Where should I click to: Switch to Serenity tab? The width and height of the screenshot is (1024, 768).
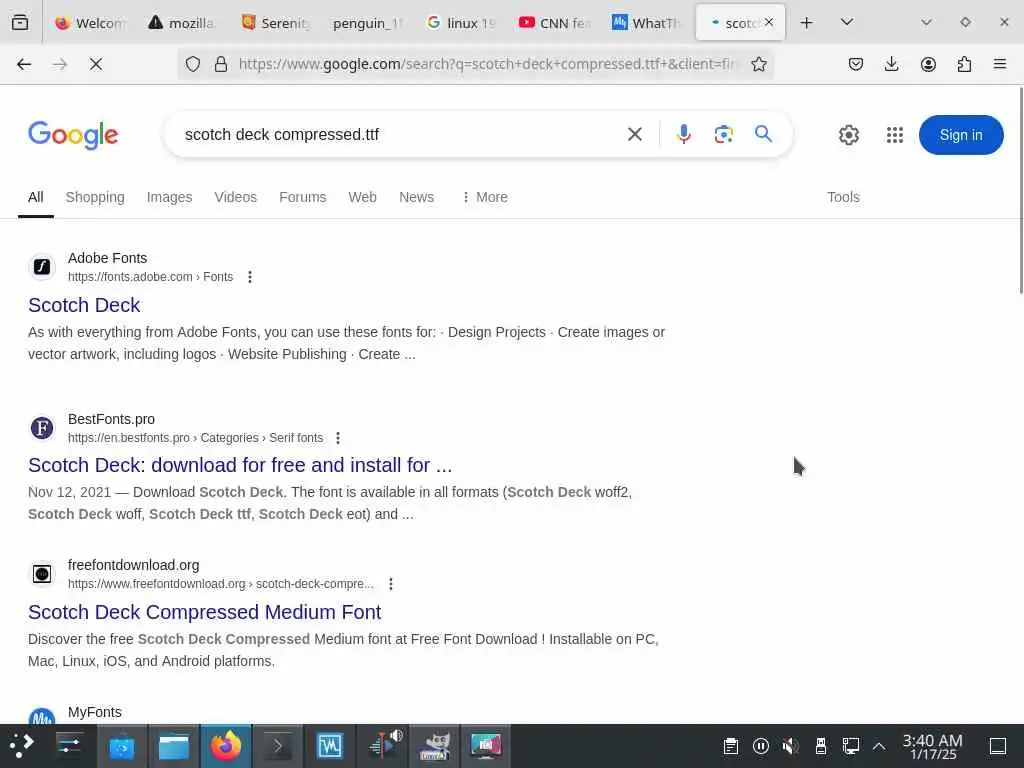(275, 23)
